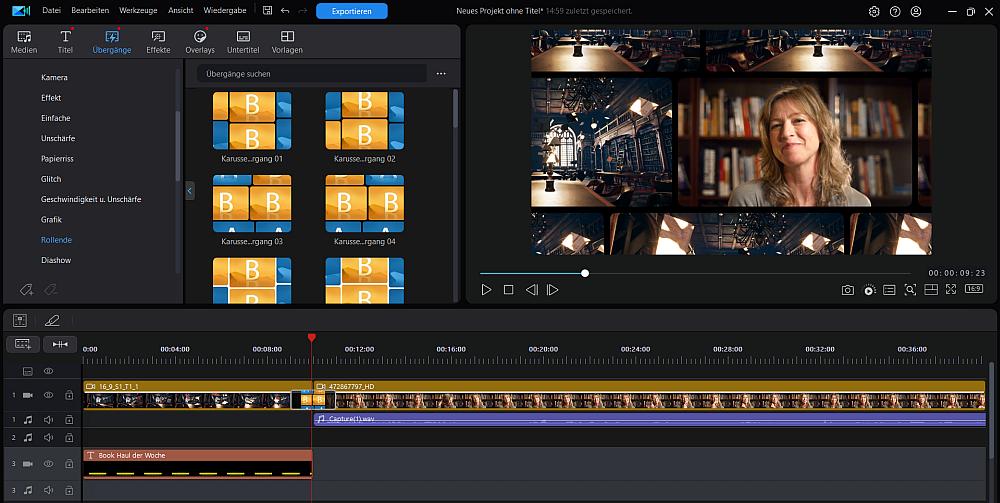Screen dimensions: 1000x503
Task: Open the Werkzeuge menu
Action: [137, 11]
